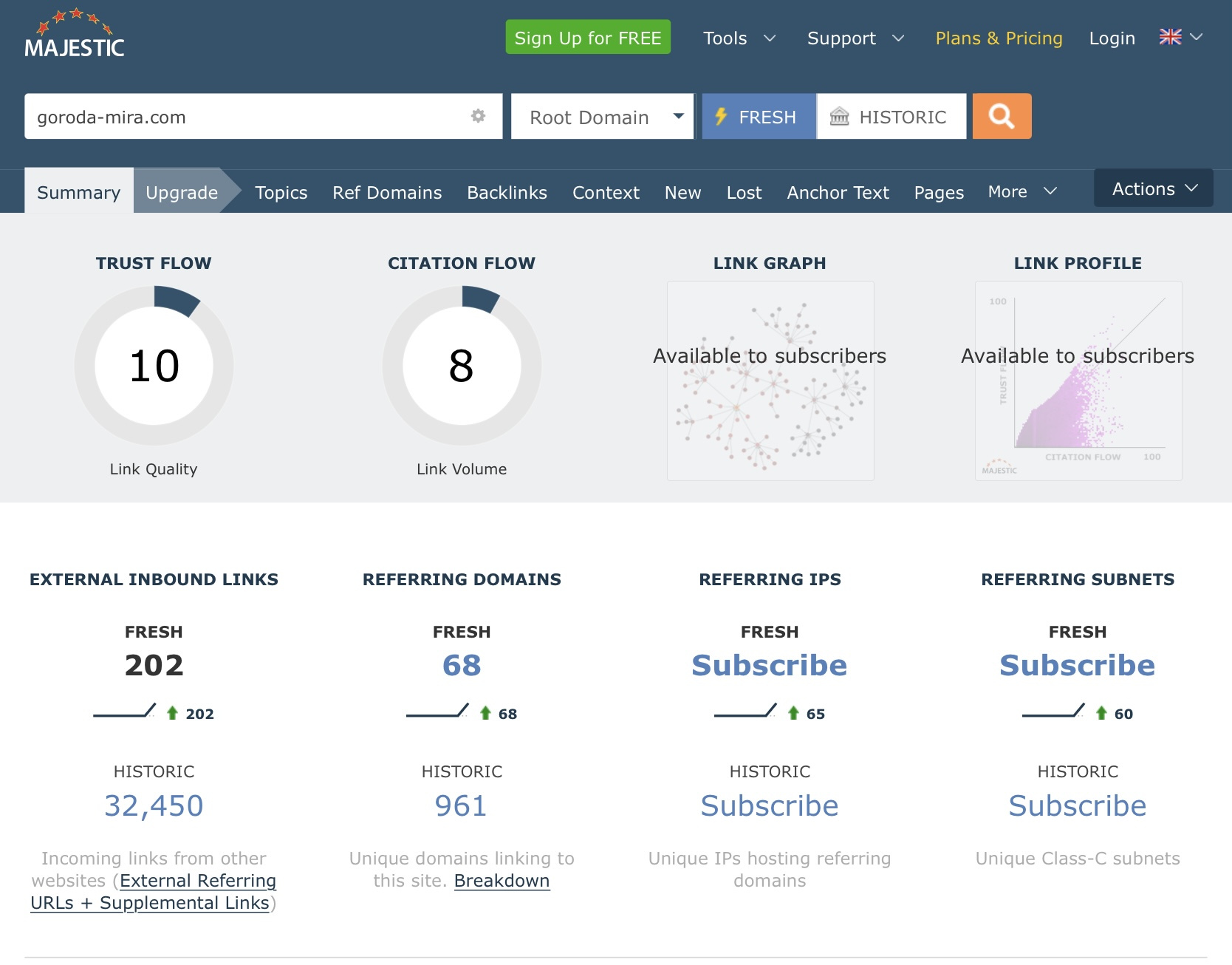Open the referring domains Breakdown link
The width and height of the screenshot is (1232, 965).
click(502, 881)
